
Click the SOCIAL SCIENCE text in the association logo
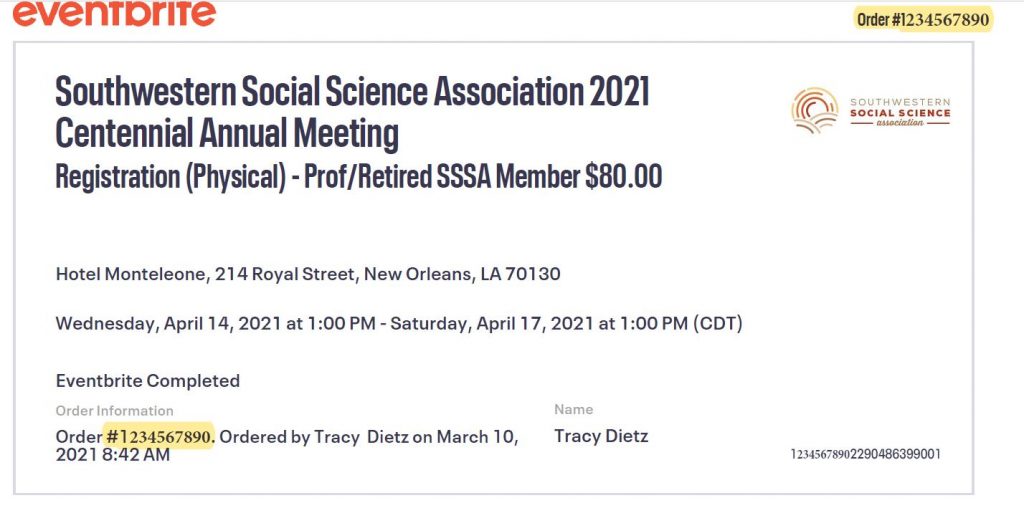(900, 113)
